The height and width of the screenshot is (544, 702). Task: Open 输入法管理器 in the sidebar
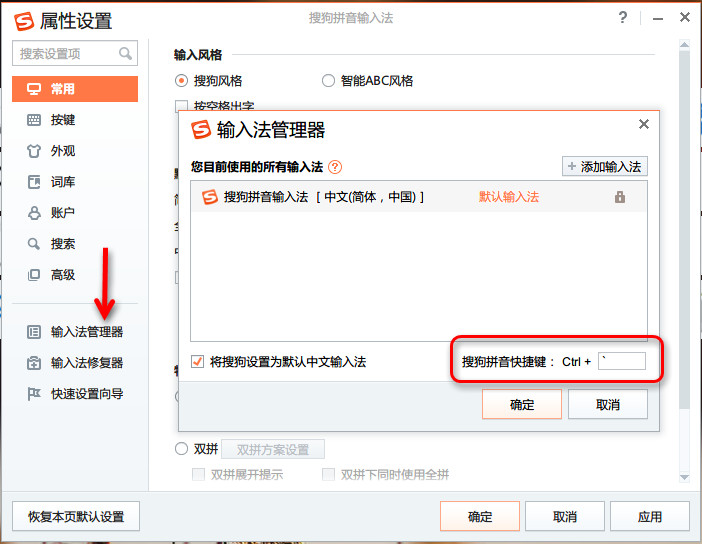(x=86, y=332)
